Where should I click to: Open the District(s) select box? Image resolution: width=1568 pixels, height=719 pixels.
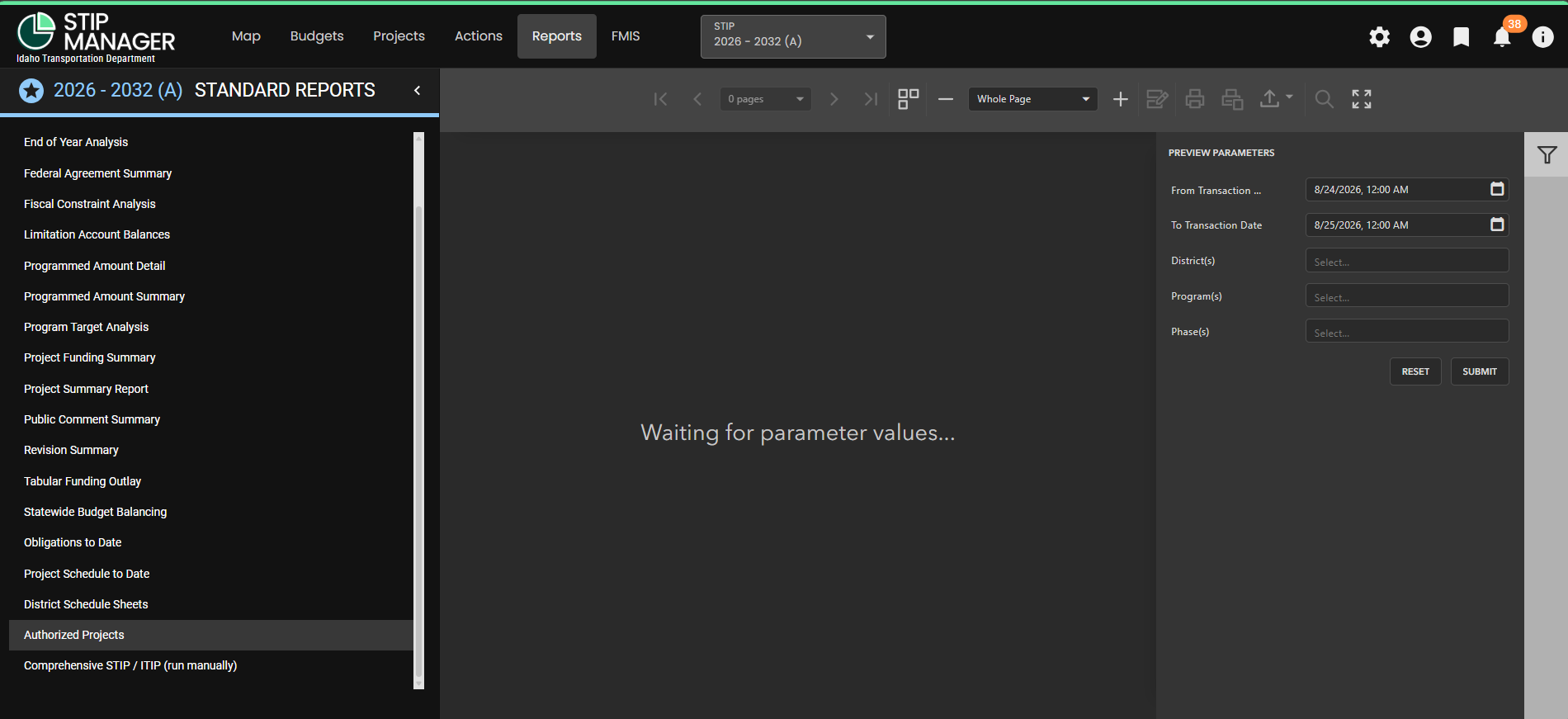(x=1407, y=261)
